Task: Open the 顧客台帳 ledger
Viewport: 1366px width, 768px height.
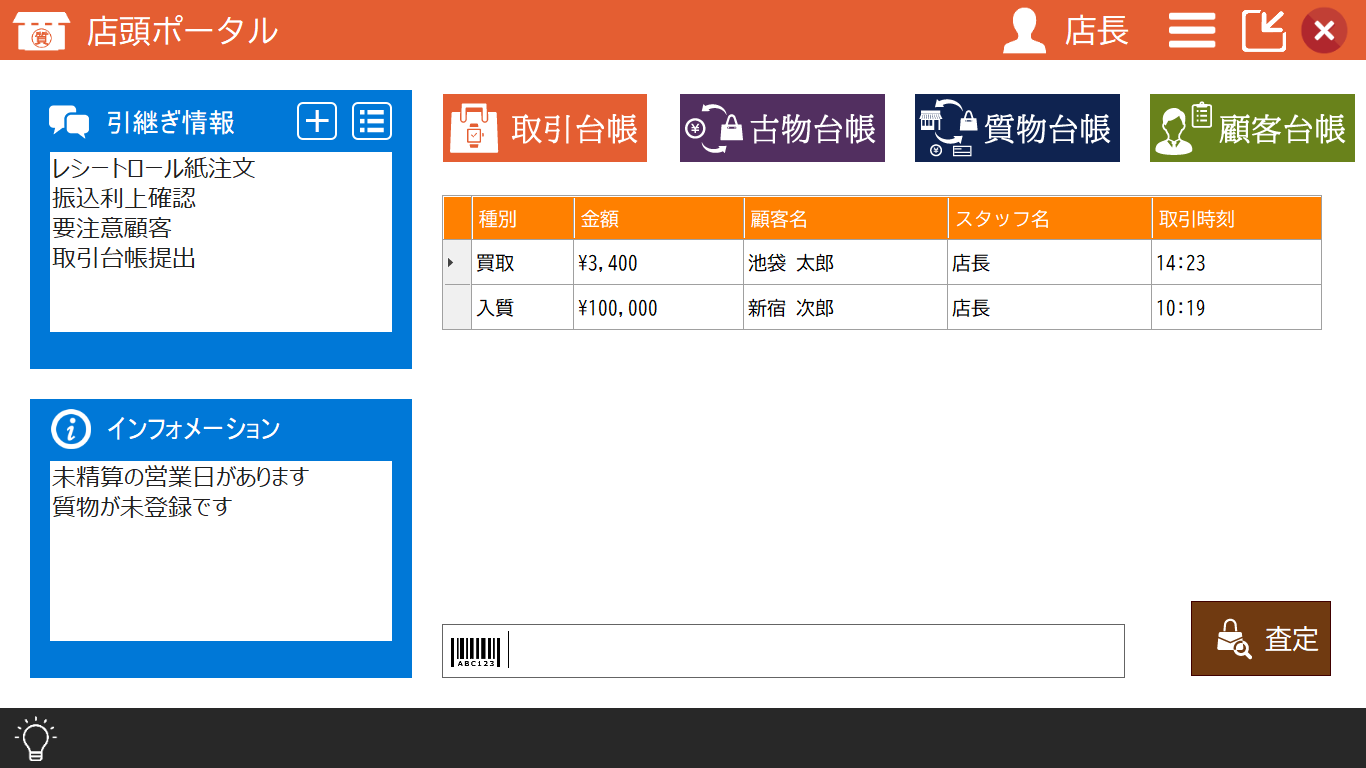Action: [1252, 128]
